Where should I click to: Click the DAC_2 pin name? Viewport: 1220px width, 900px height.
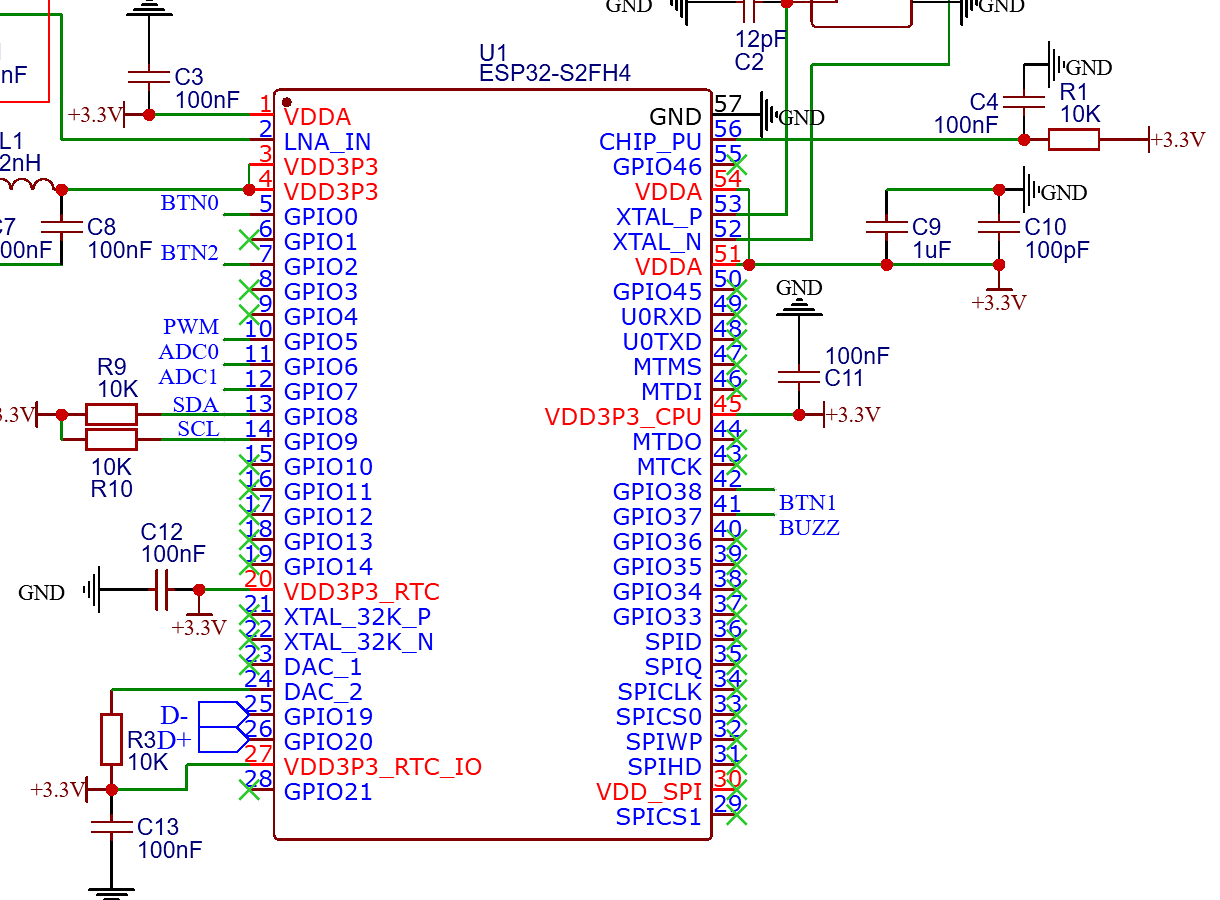pyautogui.click(x=323, y=691)
